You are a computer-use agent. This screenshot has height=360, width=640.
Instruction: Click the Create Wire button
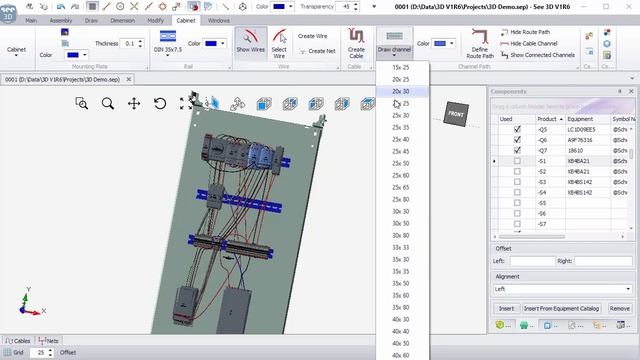[313, 36]
